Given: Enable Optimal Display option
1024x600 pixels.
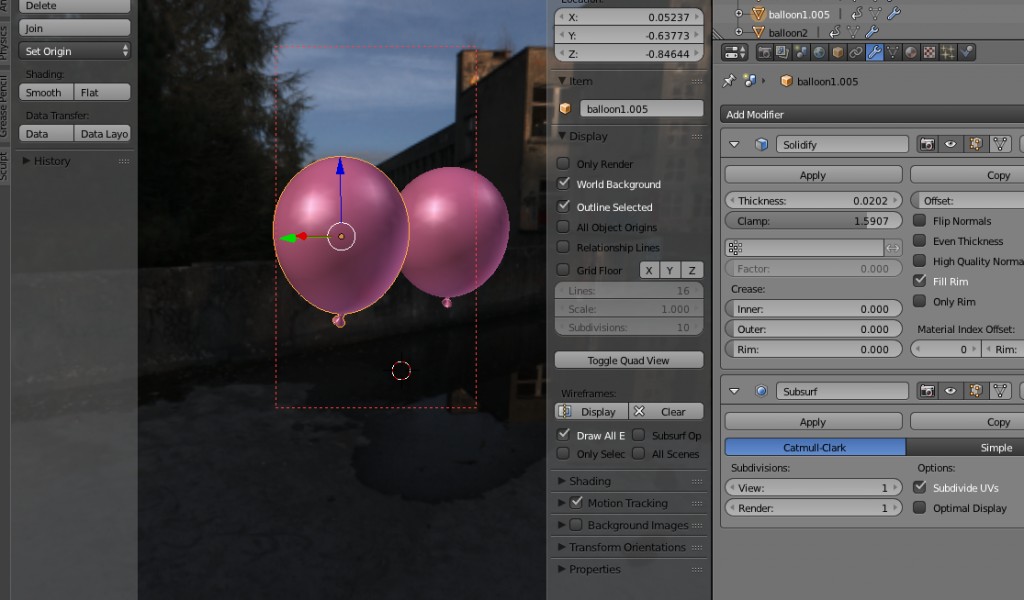Looking at the screenshot, I should pyautogui.click(x=920, y=508).
